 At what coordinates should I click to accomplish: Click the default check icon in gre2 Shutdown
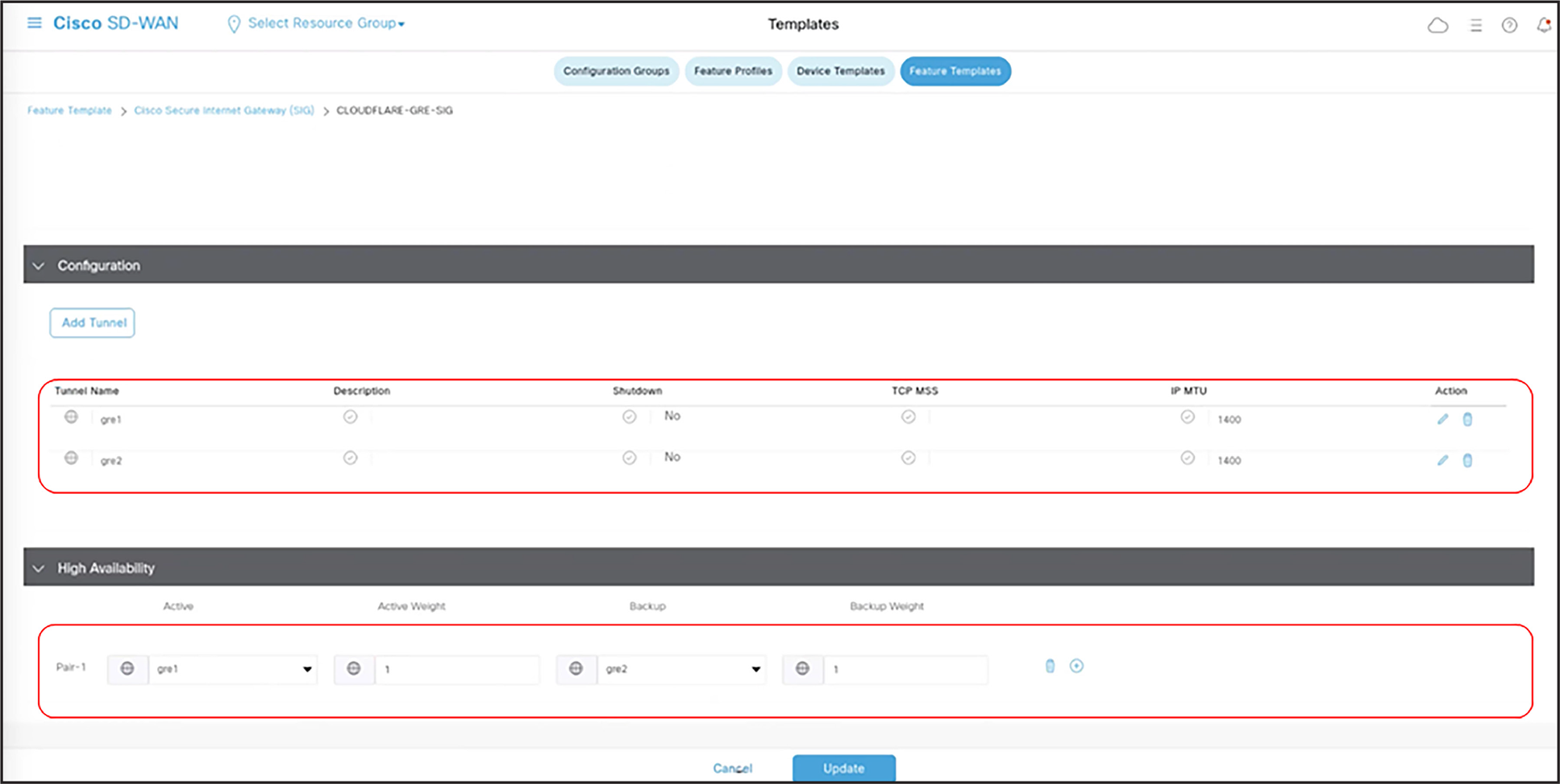coord(630,458)
